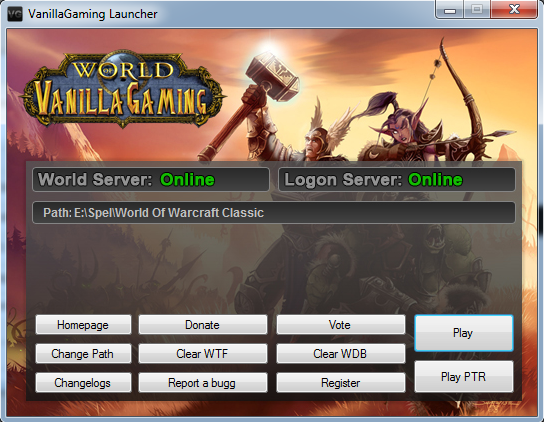The height and width of the screenshot is (422, 544).
Task: Click the Donate button
Action: [203, 325]
